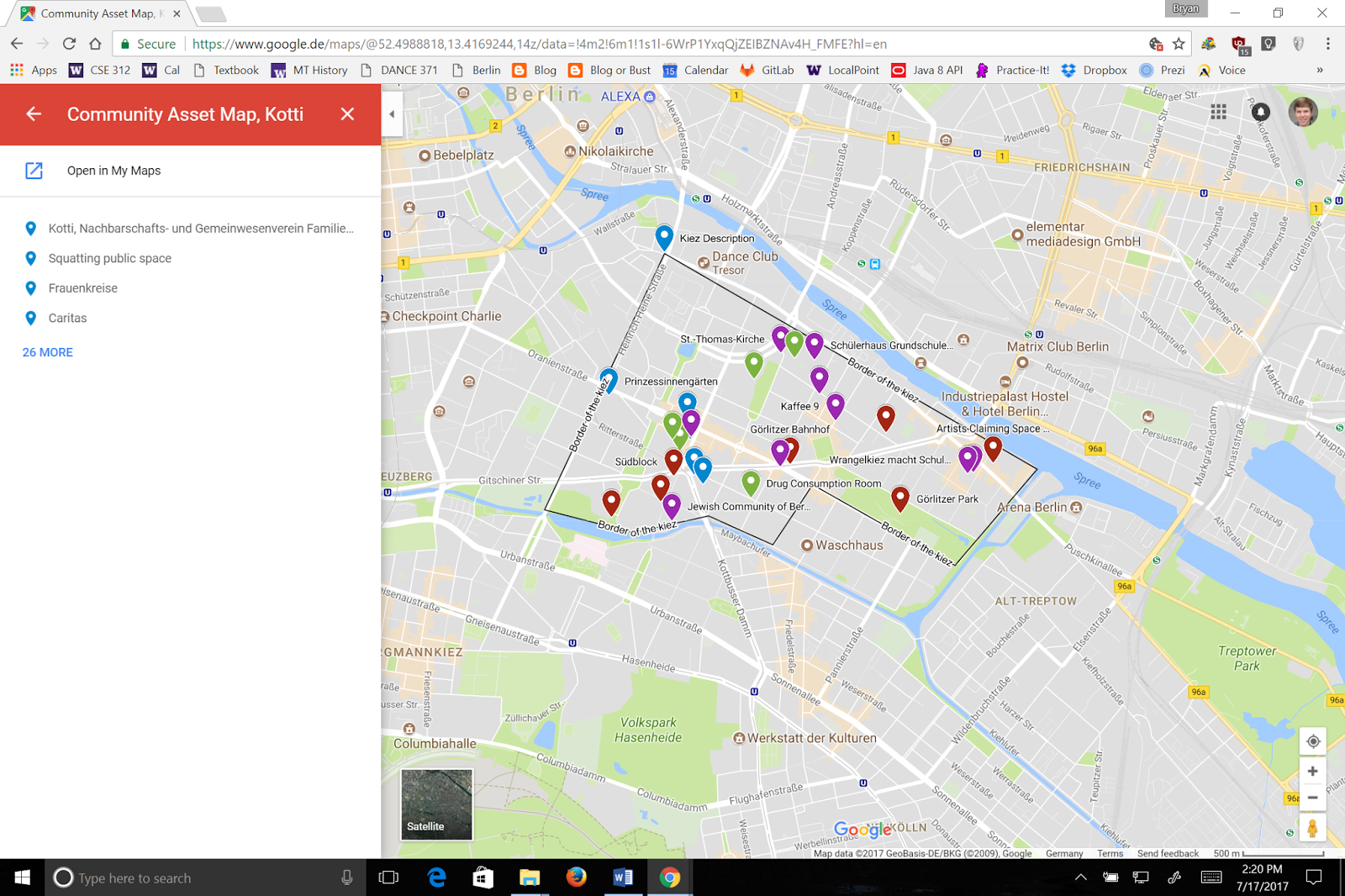
Task: Show hidden system tray icons
Action: point(1081,878)
